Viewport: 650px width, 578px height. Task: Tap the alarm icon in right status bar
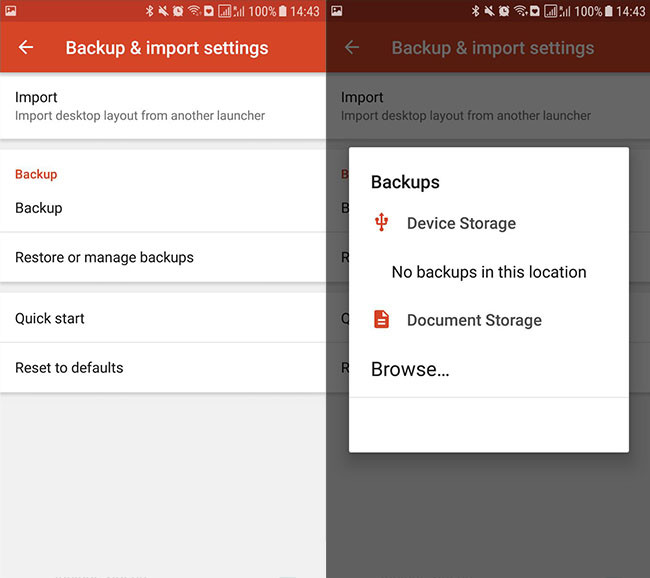coord(504,11)
